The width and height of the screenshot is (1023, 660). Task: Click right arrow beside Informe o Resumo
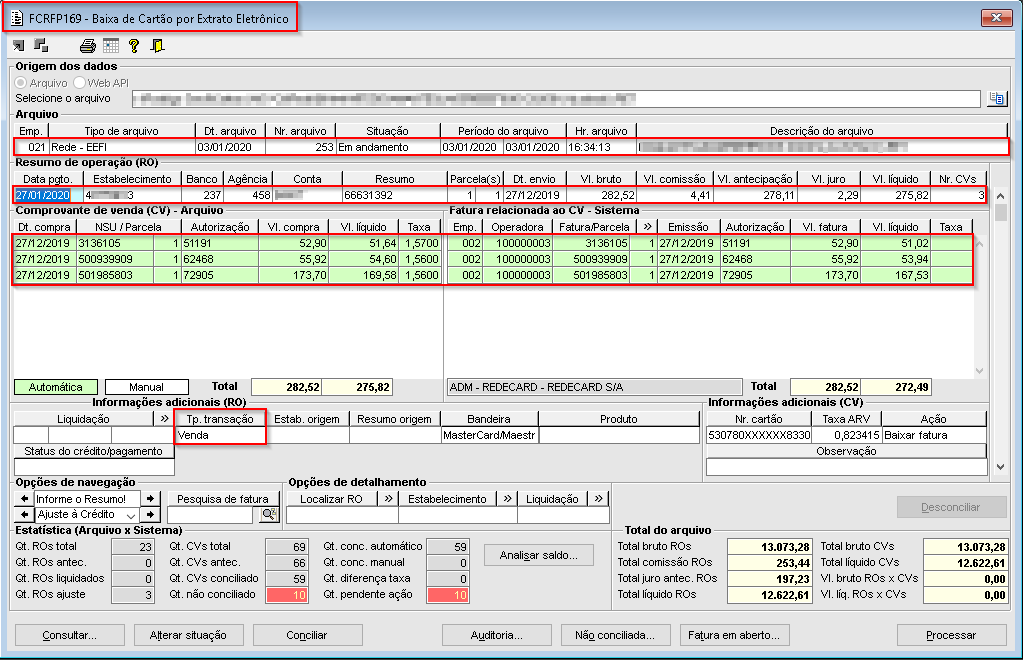click(150, 499)
